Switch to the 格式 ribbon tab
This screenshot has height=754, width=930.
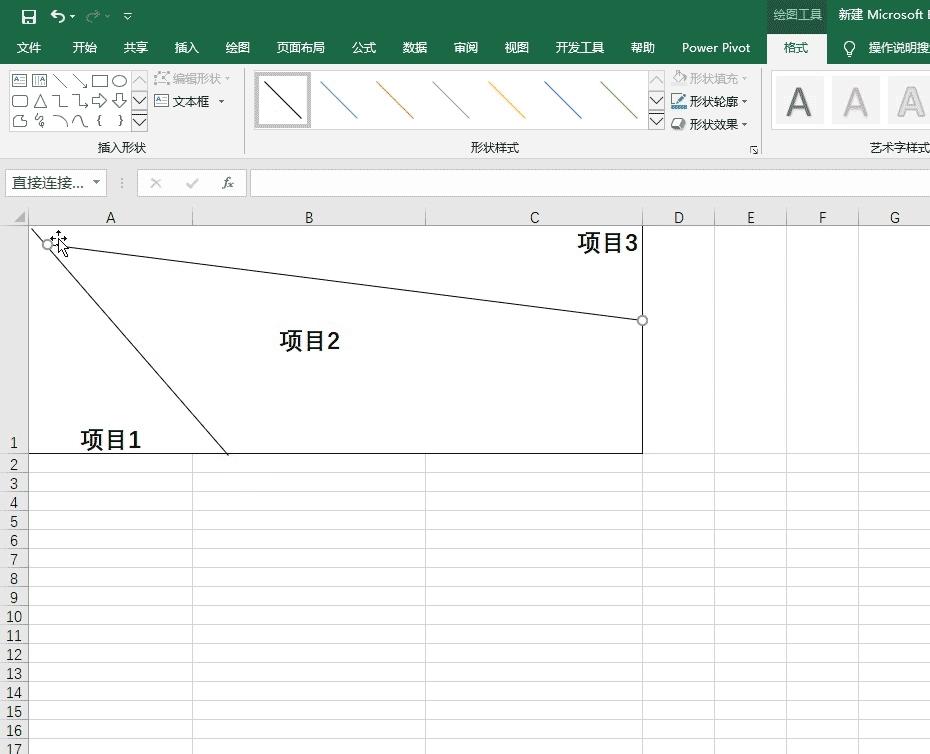click(x=795, y=47)
